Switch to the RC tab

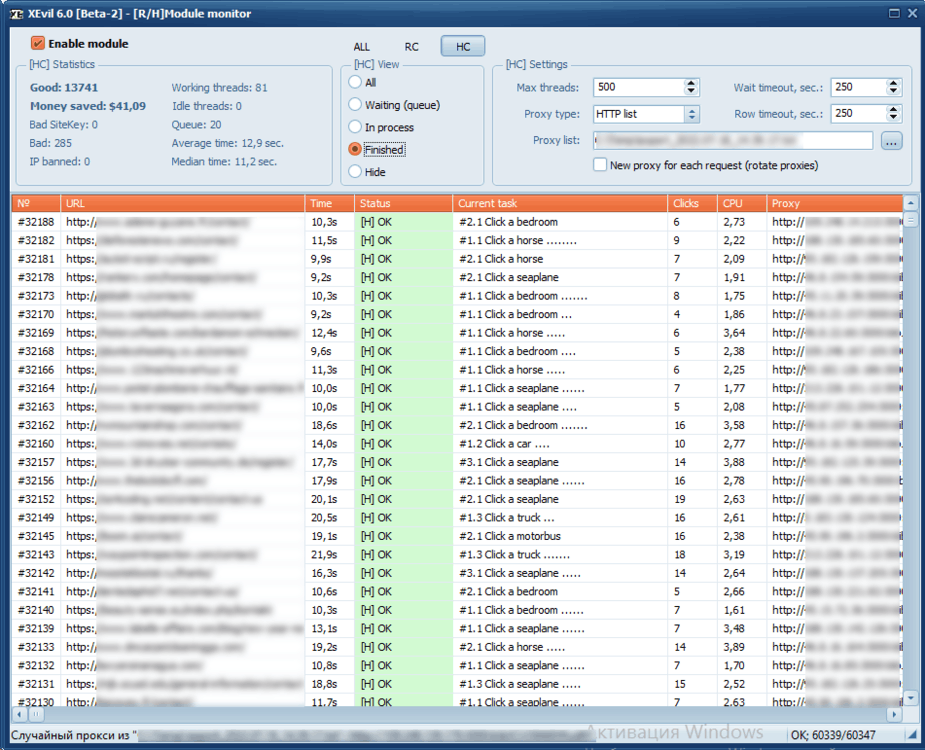pyautogui.click(x=411, y=45)
